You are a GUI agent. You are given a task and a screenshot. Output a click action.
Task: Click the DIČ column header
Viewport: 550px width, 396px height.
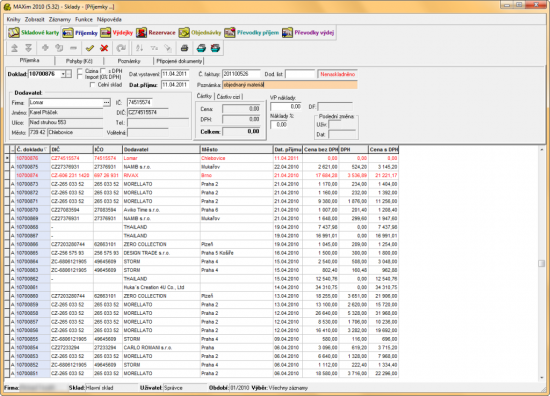tap(72, 149)
